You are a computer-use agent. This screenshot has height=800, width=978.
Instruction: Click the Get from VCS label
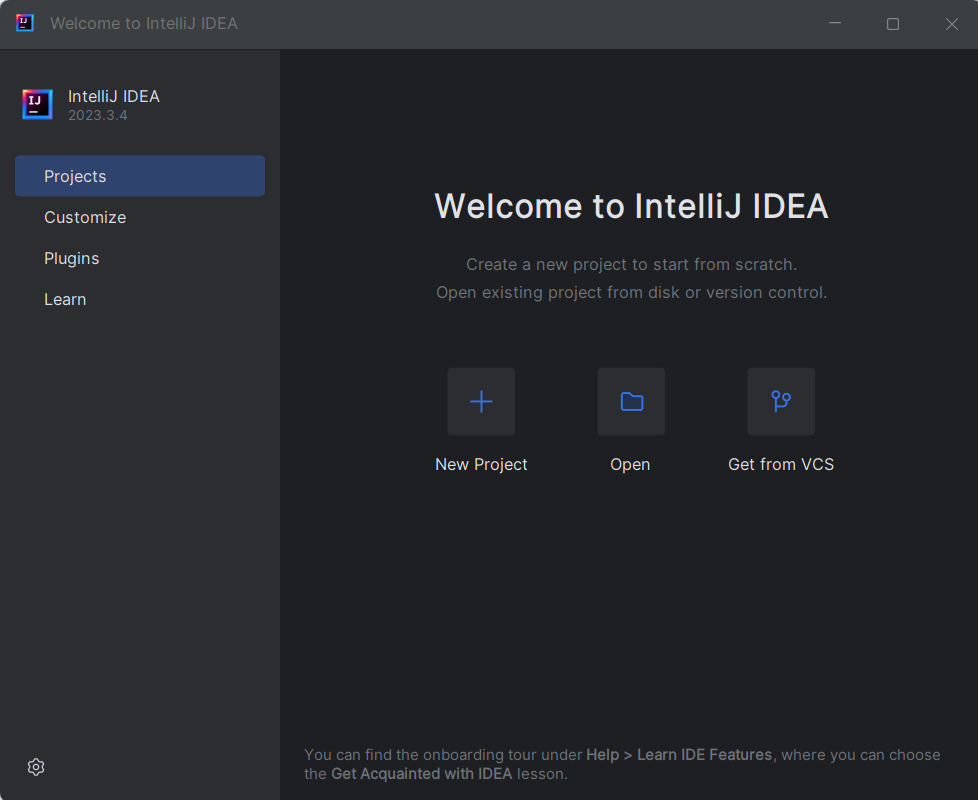point(781,464)
